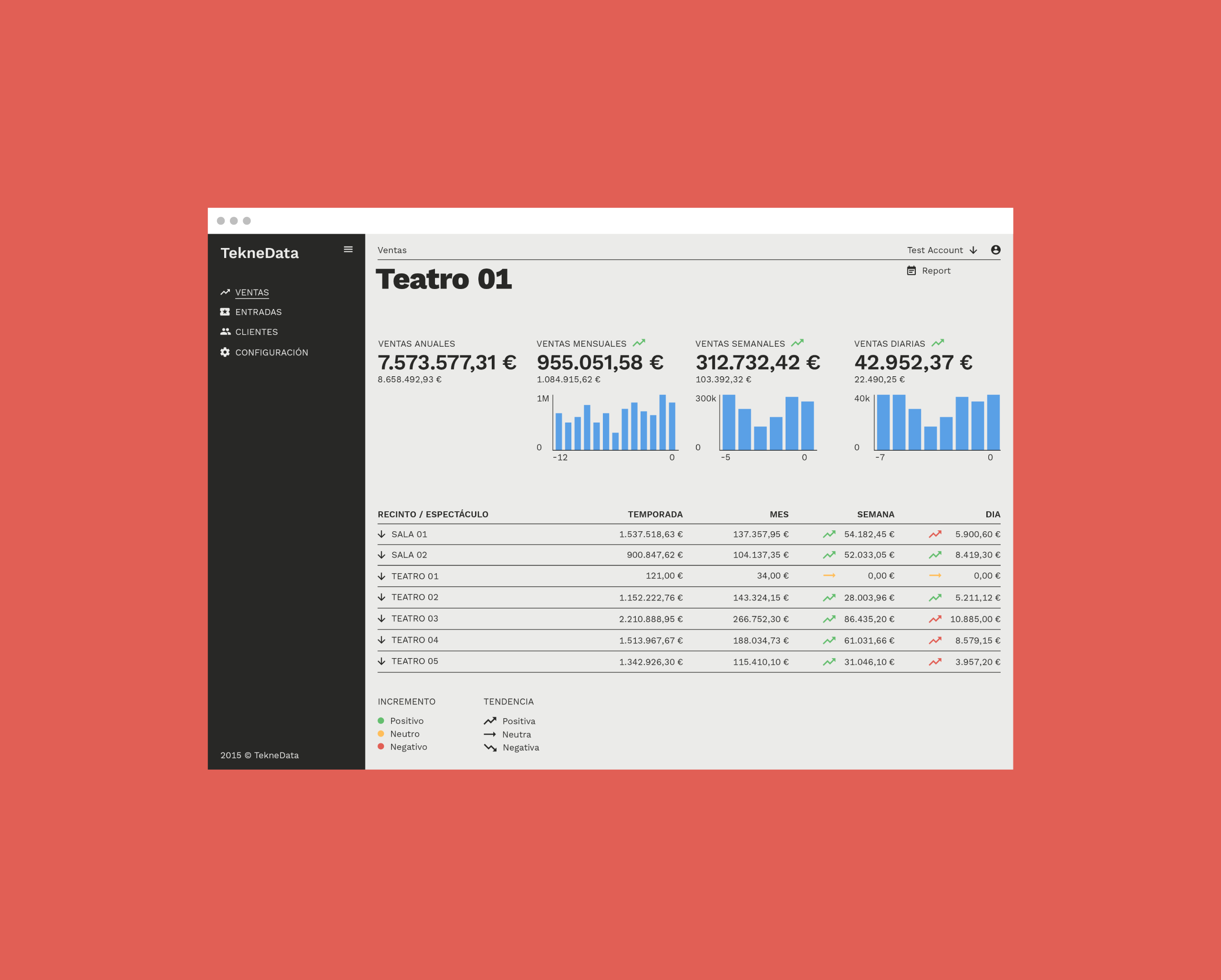Expand the TEATRO 03 row
This screenshot has width=1221, height=980.
coord(381,618)
